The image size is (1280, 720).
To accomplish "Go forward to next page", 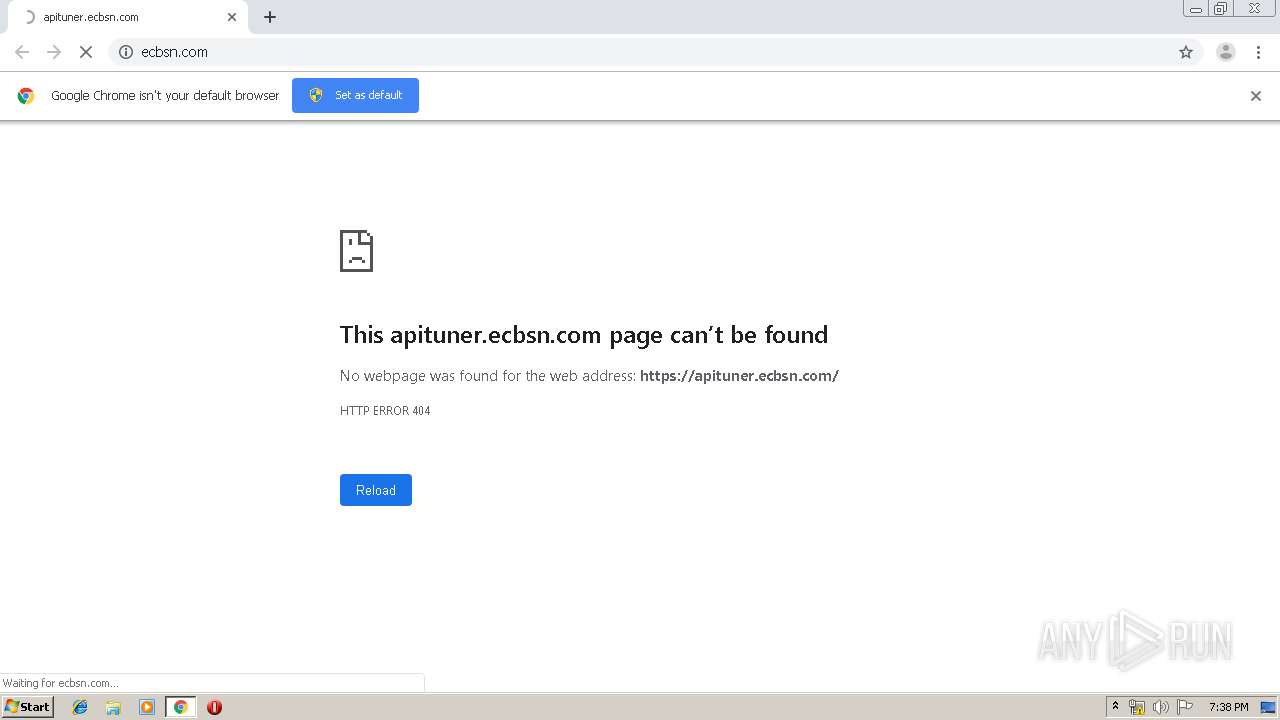I will [x=54, y=52].
